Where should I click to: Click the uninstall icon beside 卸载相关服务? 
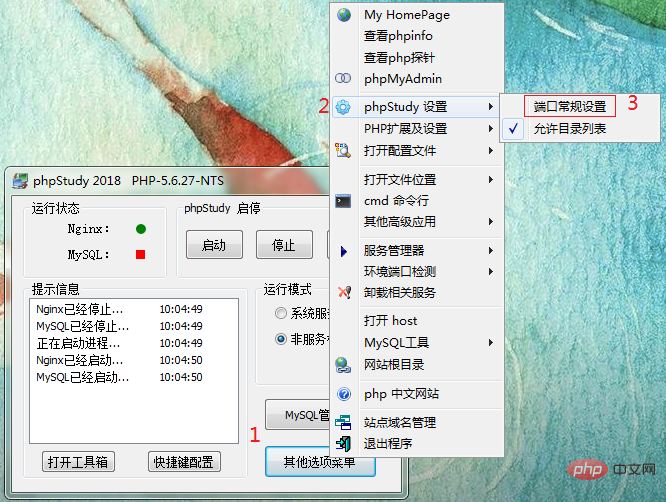(344, 292)
